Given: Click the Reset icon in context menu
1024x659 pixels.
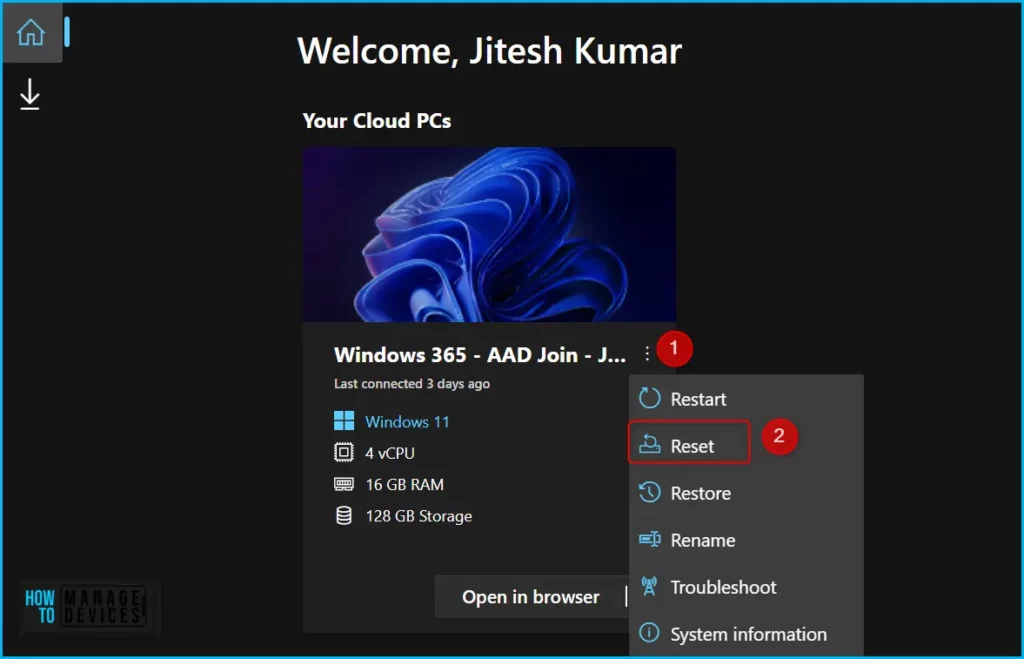Looking at the screenshot, I should point(649,444).
